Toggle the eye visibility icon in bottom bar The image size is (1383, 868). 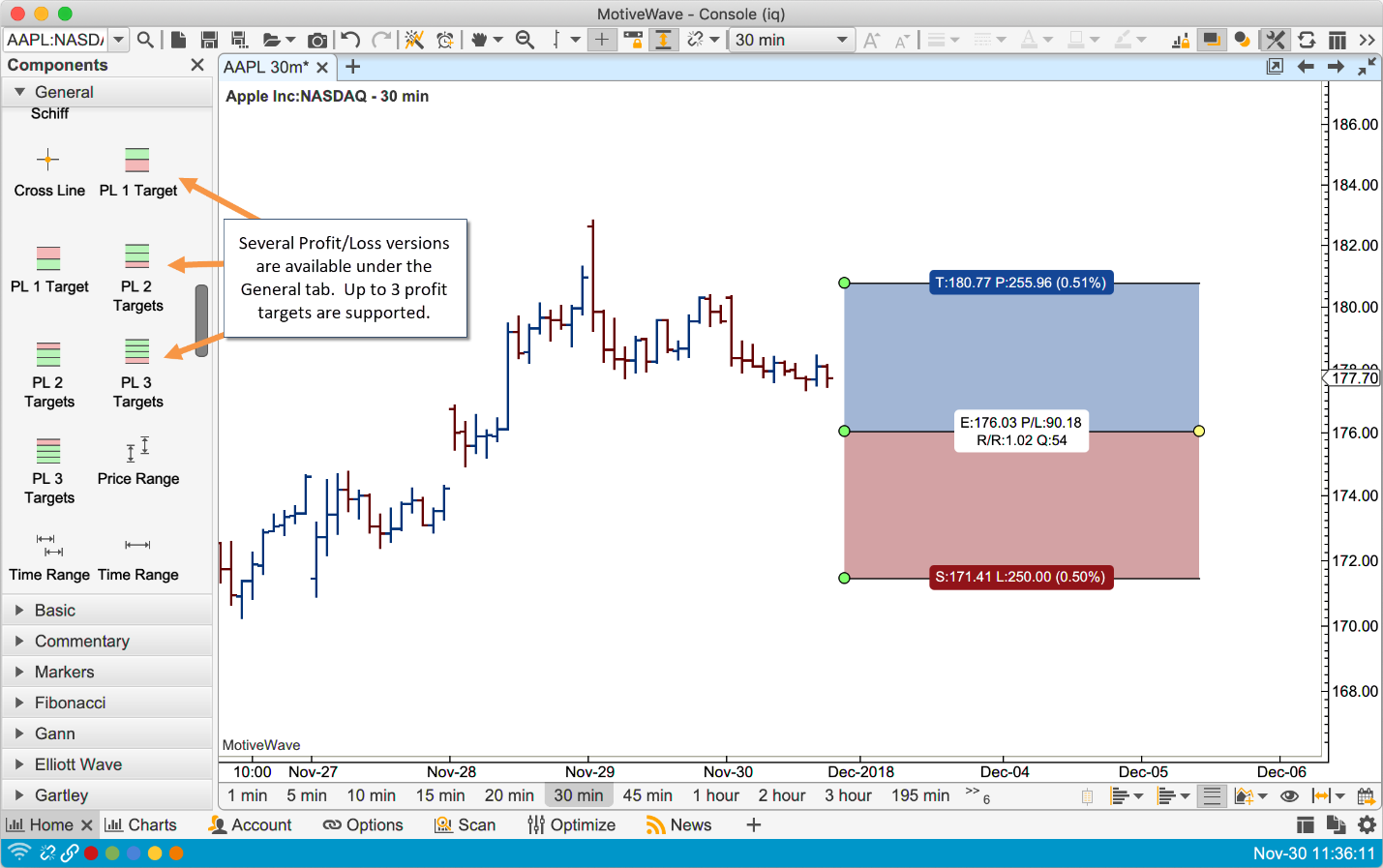pyautogui.click(x=1289, y=795)
